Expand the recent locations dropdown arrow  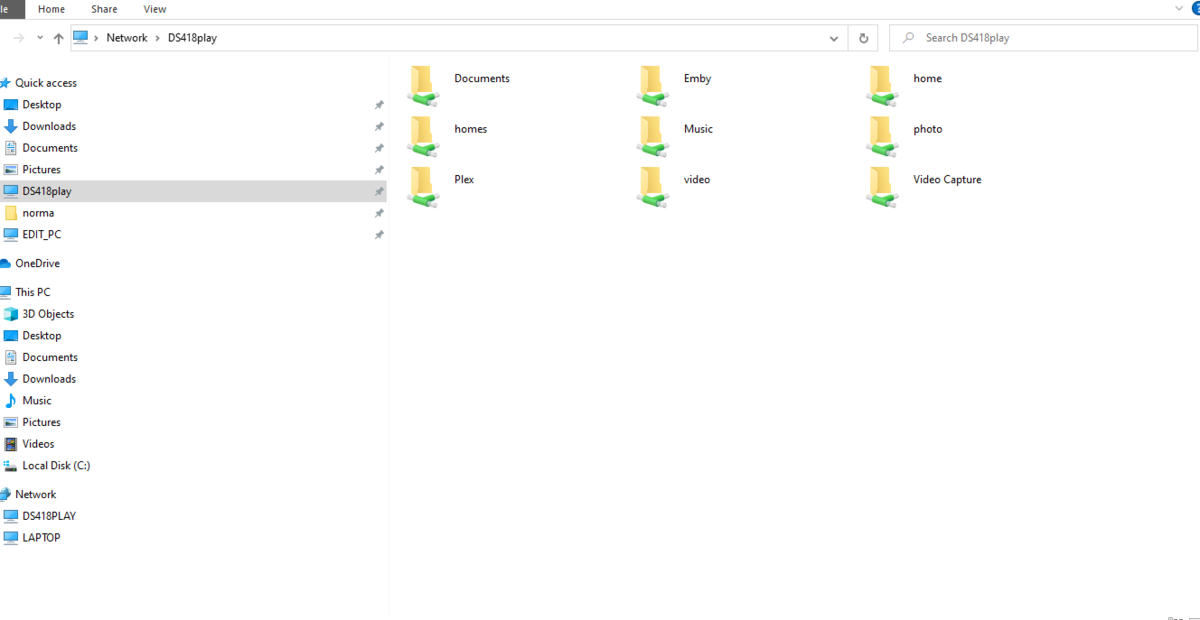point(42,37)
